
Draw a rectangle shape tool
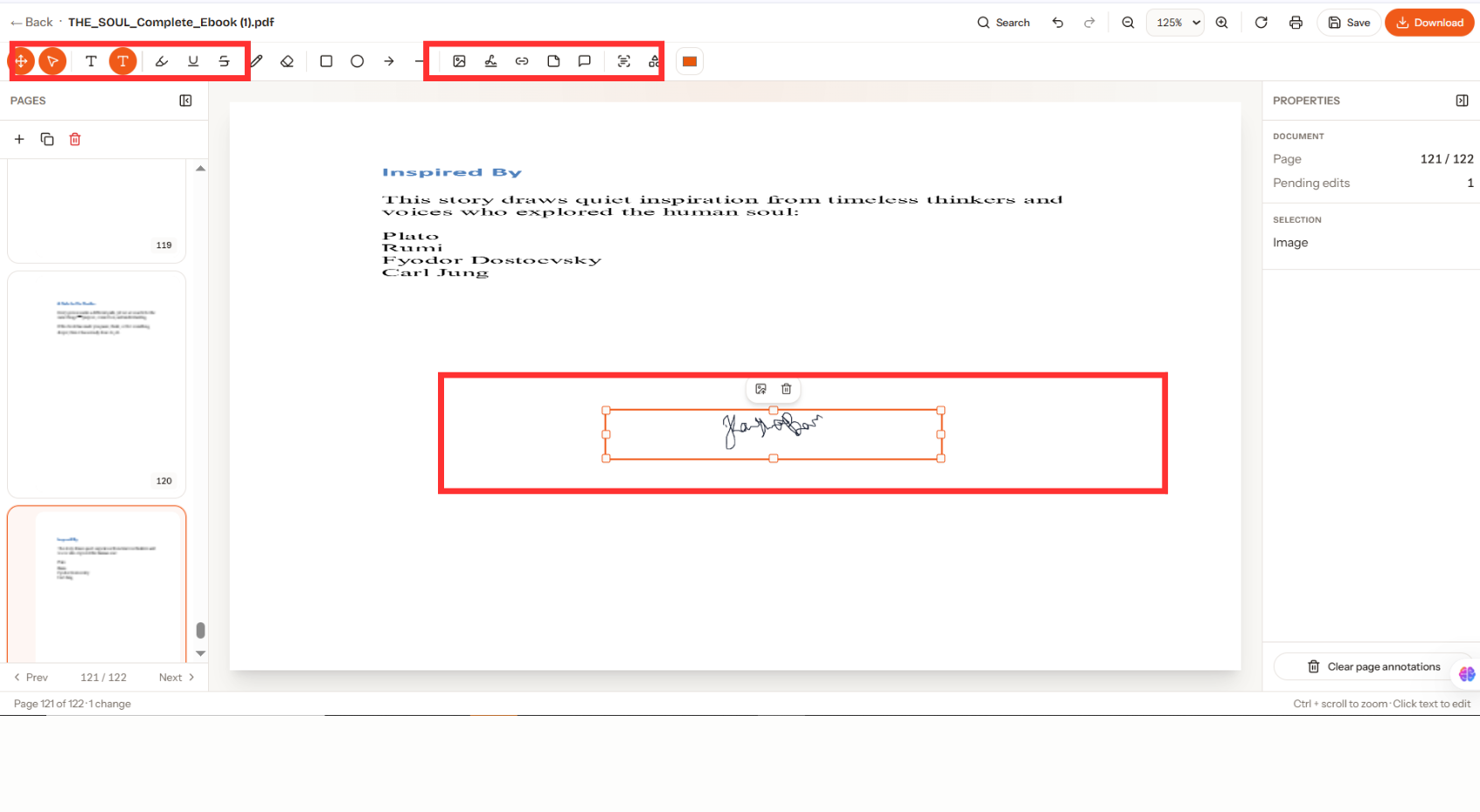[326, 61]
